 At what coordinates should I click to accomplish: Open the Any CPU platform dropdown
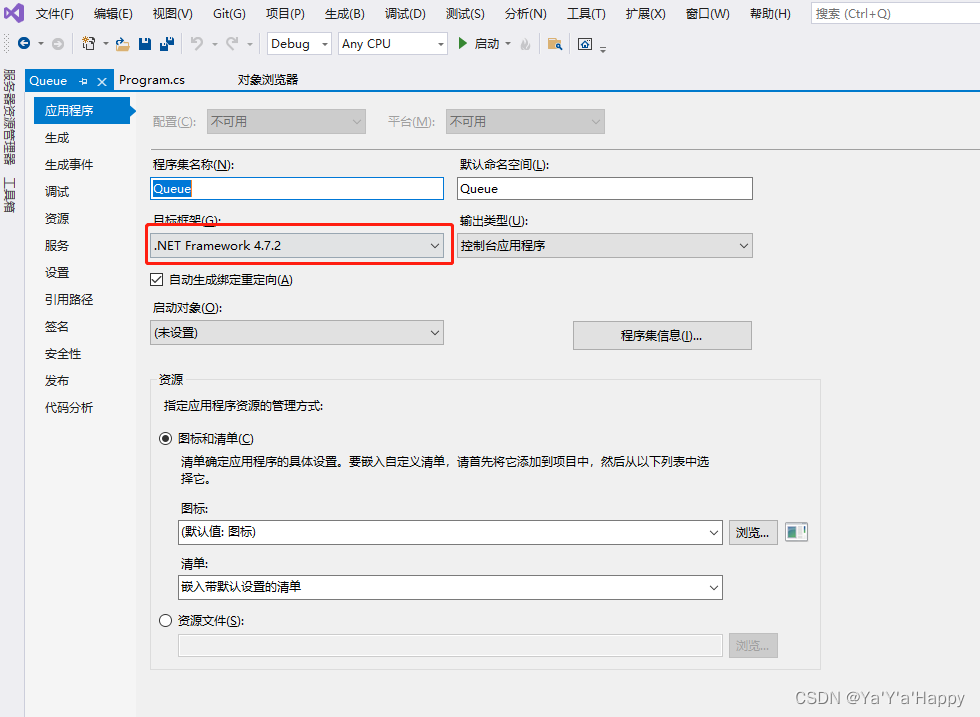(392, 43)
